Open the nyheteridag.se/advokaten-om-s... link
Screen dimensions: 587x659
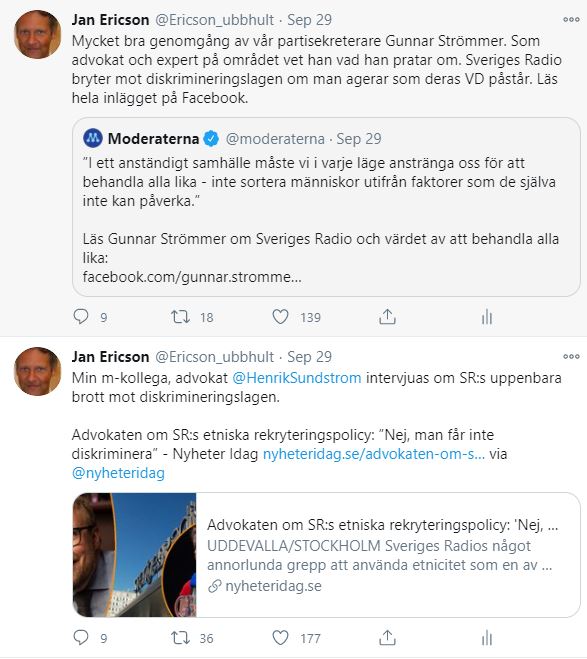[374, 454]
